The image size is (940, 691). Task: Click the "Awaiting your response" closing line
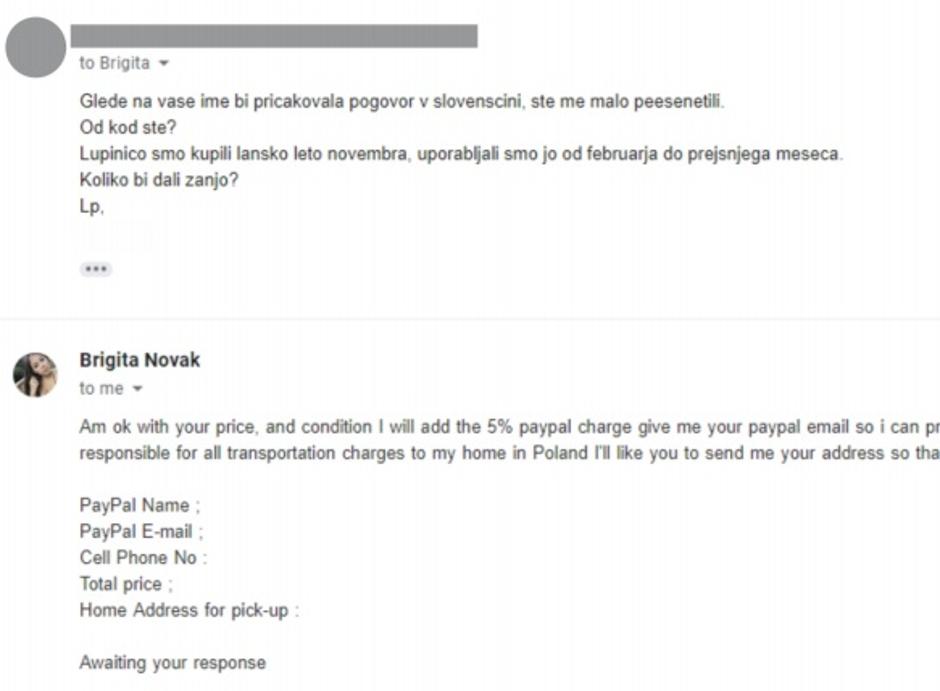(x=172, y=662)
